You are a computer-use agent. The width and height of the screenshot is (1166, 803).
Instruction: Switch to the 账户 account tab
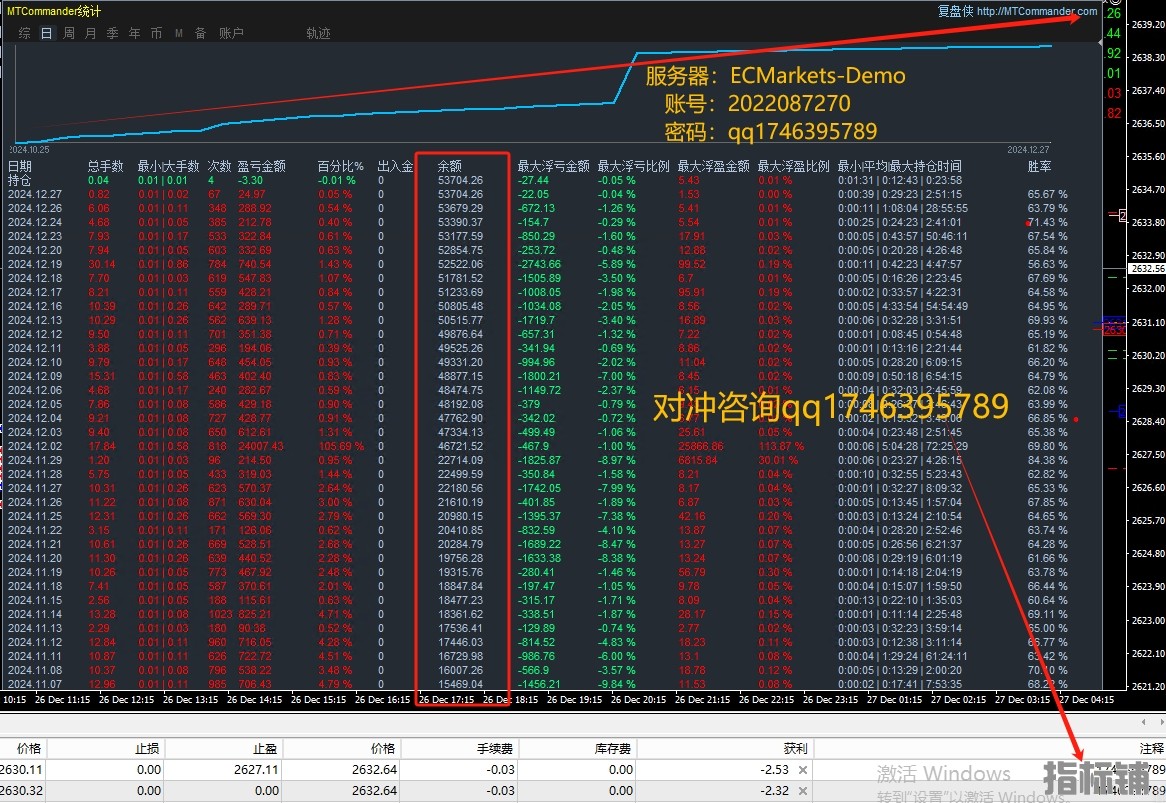[231, 33]
